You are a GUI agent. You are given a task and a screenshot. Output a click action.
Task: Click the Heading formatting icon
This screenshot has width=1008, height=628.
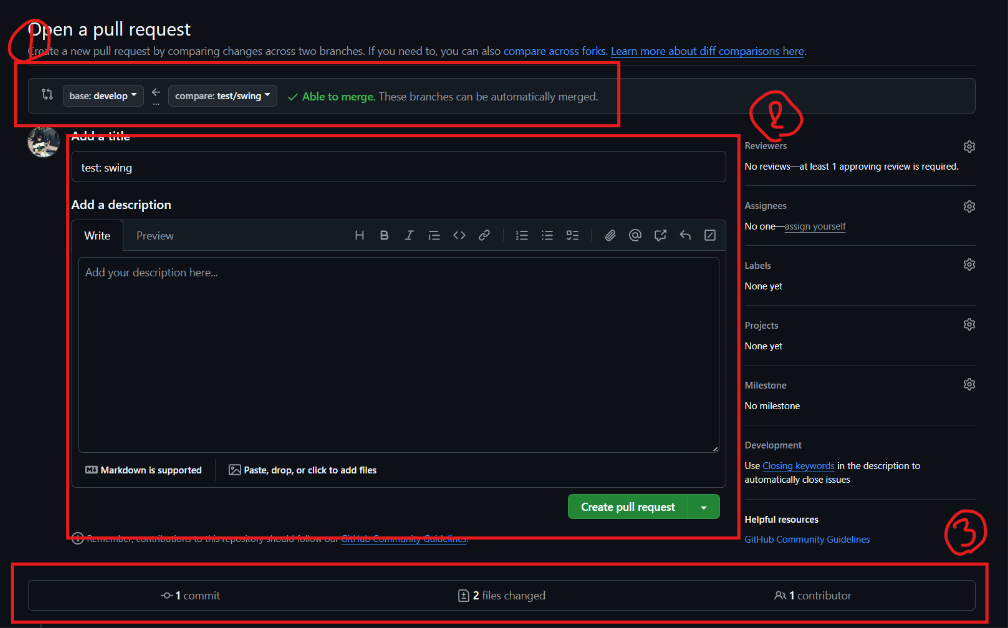click(359, 235)
